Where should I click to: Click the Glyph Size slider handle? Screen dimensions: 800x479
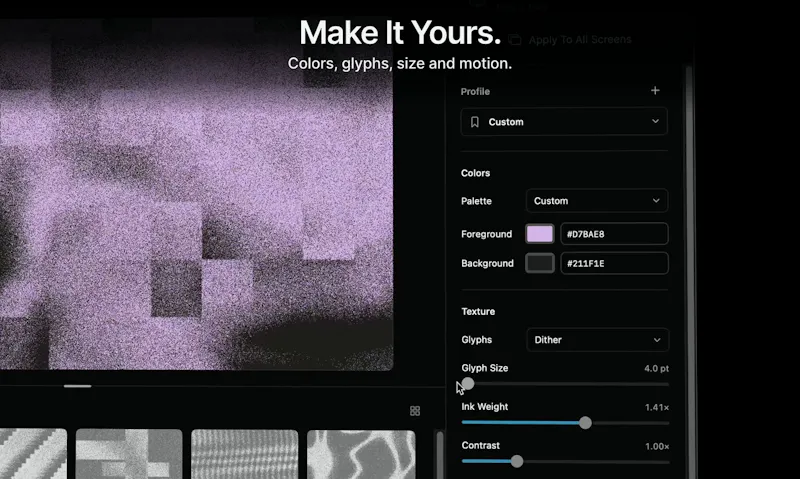point(468,384)
